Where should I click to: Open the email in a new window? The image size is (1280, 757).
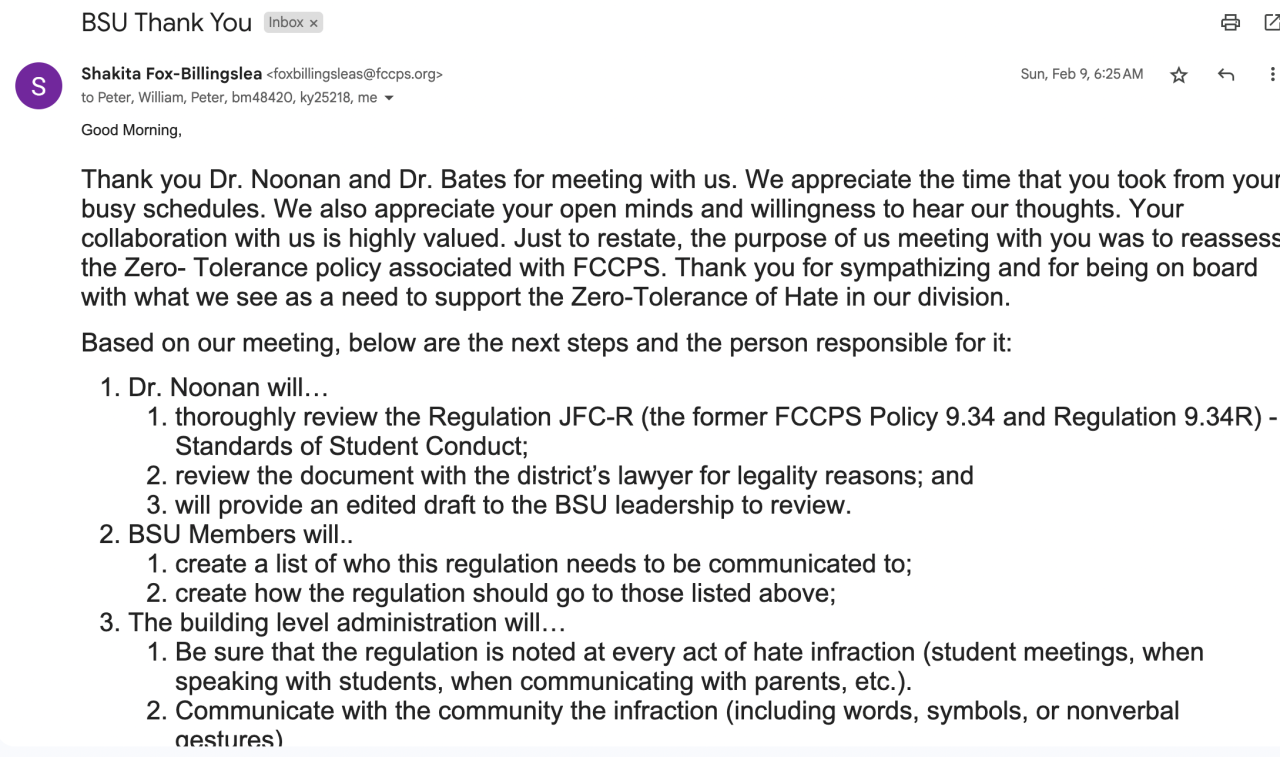pos(1272,23)
